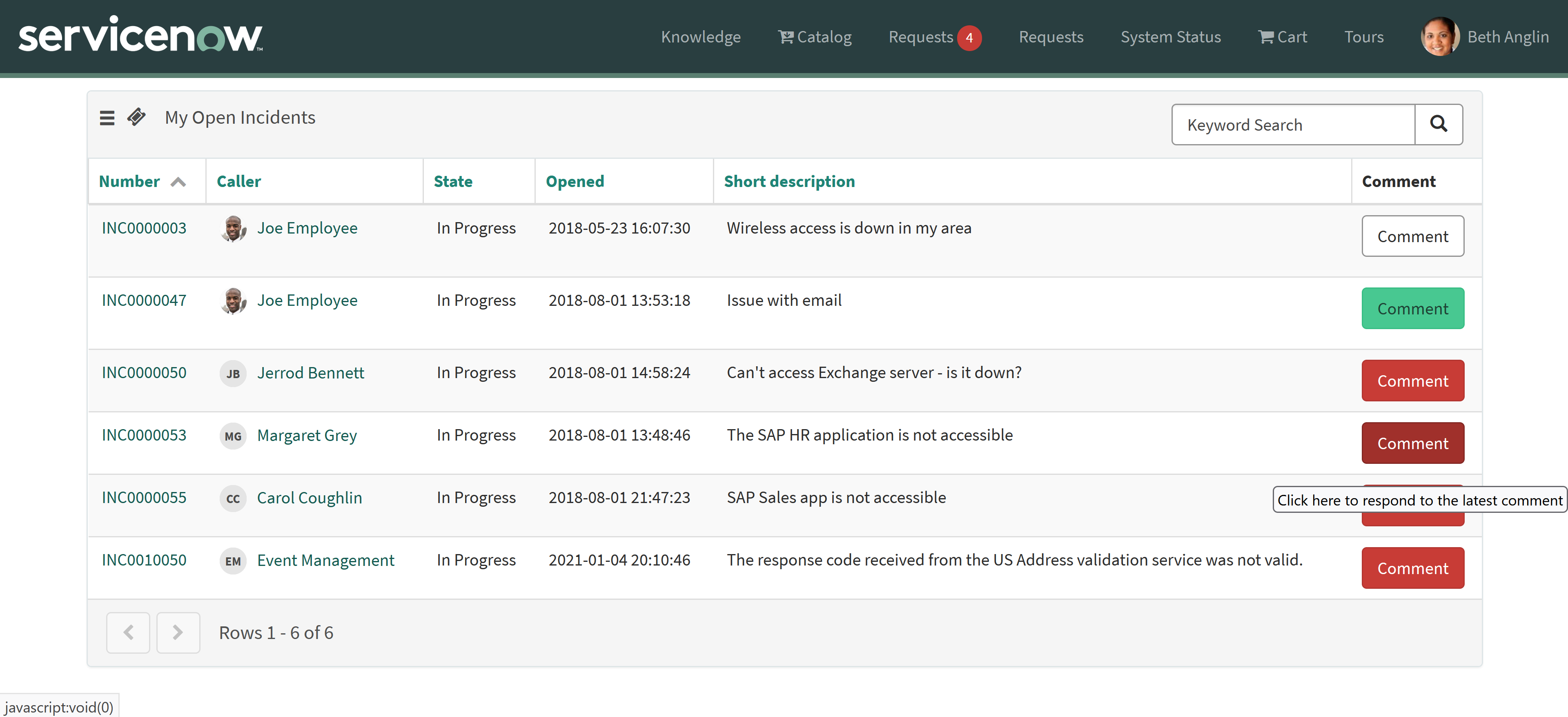This screenshot has height=717, width=1568.
Task: Click the next page chevron in pagination
Action: pos(178,632)
